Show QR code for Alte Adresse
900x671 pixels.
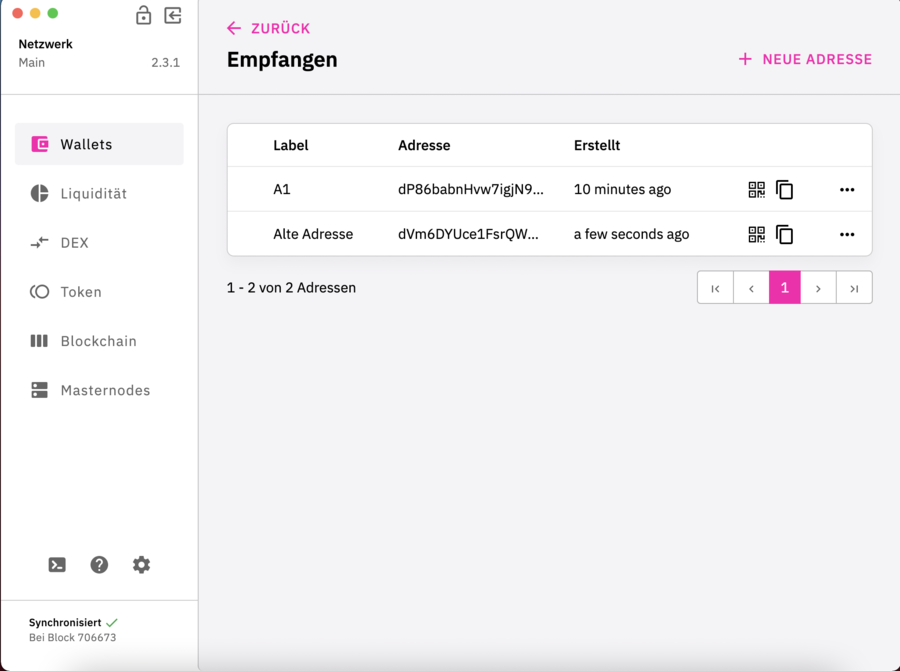coord(756,235)
